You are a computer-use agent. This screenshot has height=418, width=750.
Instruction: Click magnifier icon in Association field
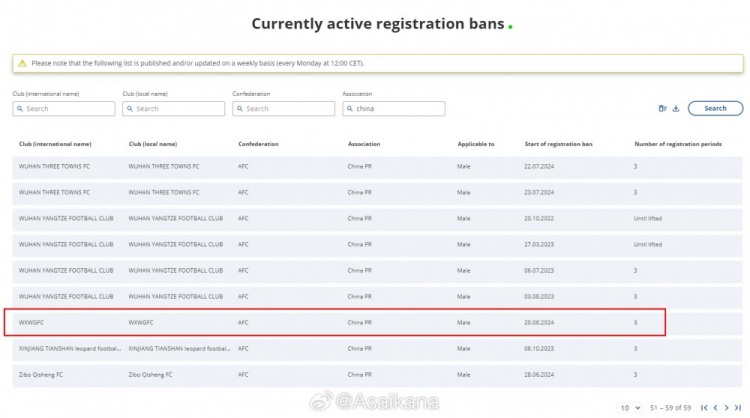pos(350,109)
